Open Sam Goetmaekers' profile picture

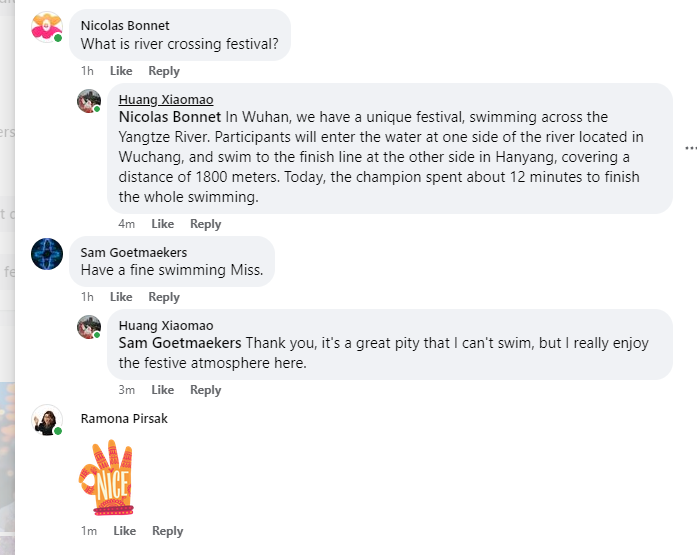click(x=47, y=254)
